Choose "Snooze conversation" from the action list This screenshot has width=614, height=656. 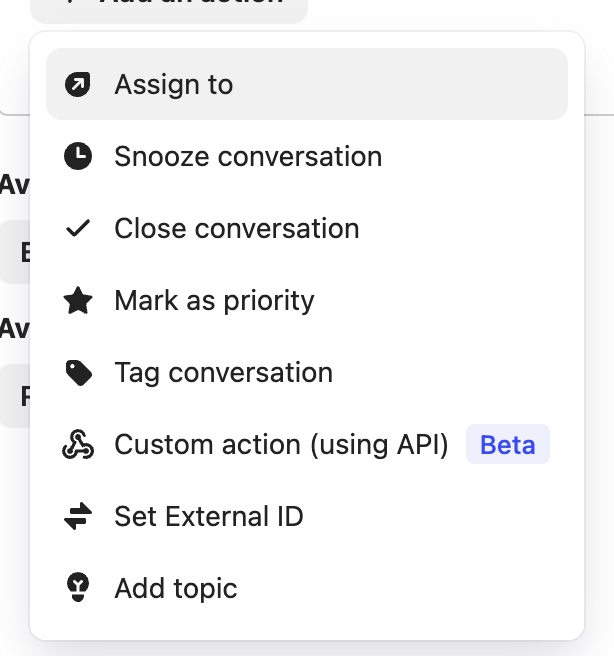248,157
